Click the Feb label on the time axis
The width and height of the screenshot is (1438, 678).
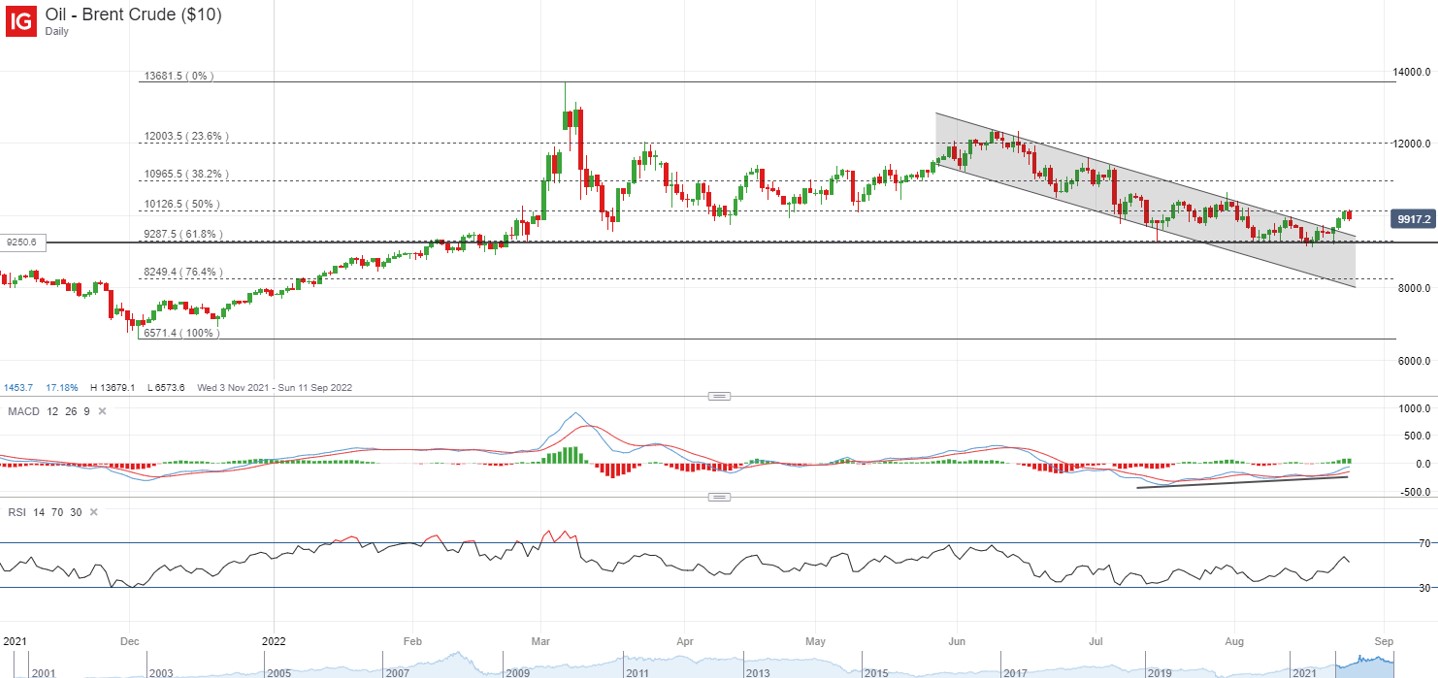click(413, 639)
